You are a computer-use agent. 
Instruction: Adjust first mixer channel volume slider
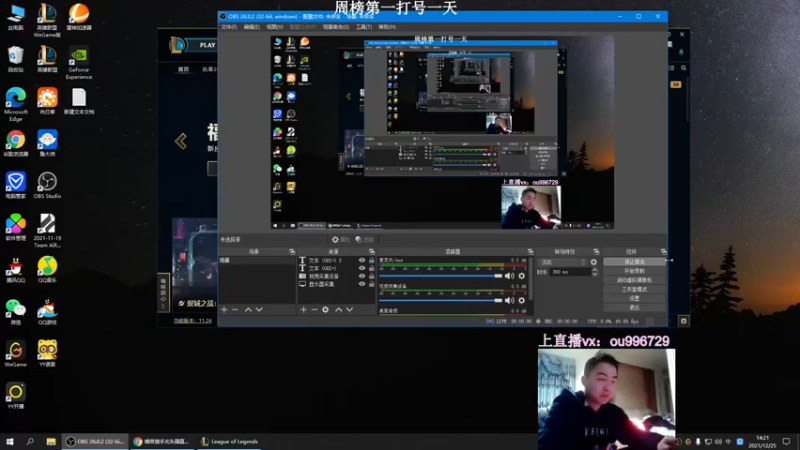tap(441, 276)
